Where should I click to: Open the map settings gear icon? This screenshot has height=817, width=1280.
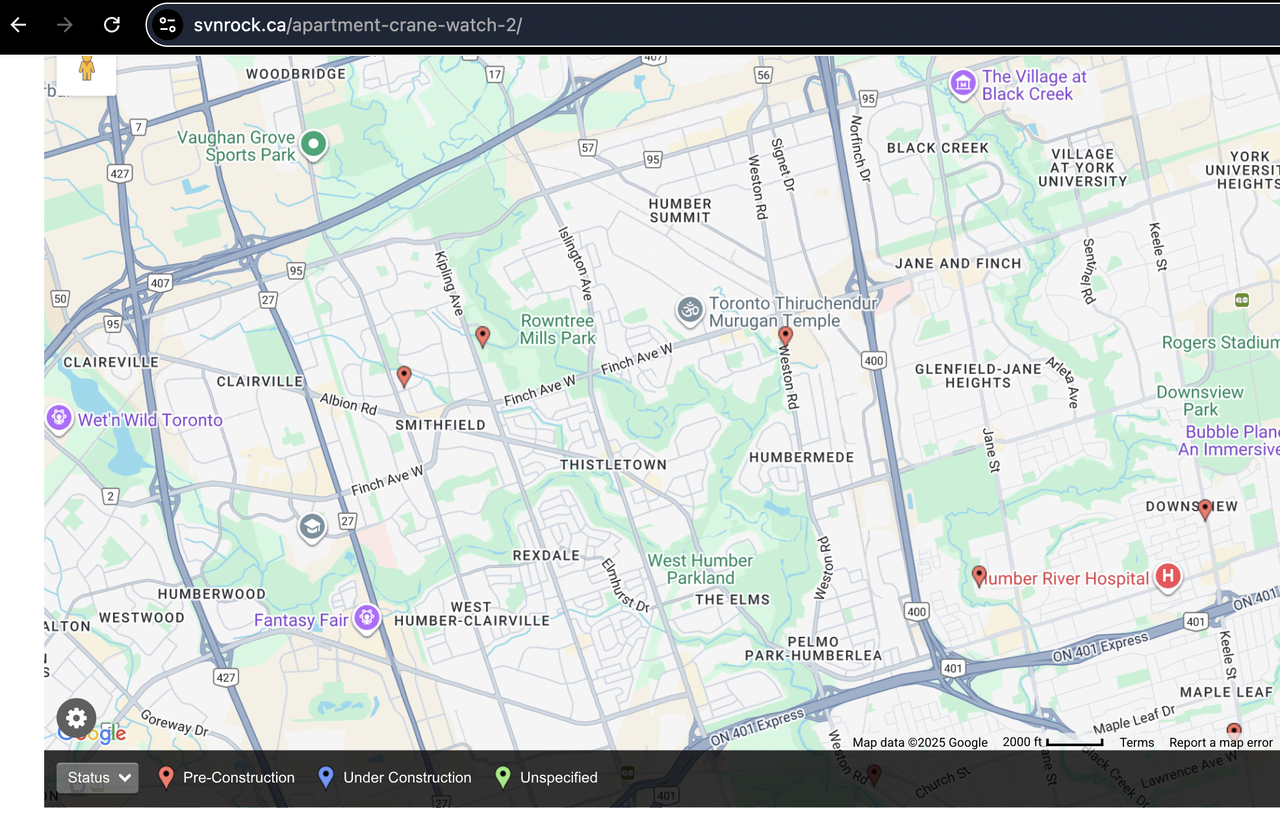pos(76,717)
